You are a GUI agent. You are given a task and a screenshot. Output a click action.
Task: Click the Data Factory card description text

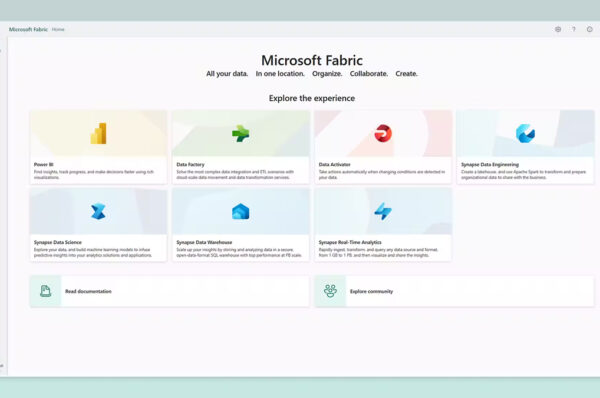pyautogui.click(x=235, y=175)
